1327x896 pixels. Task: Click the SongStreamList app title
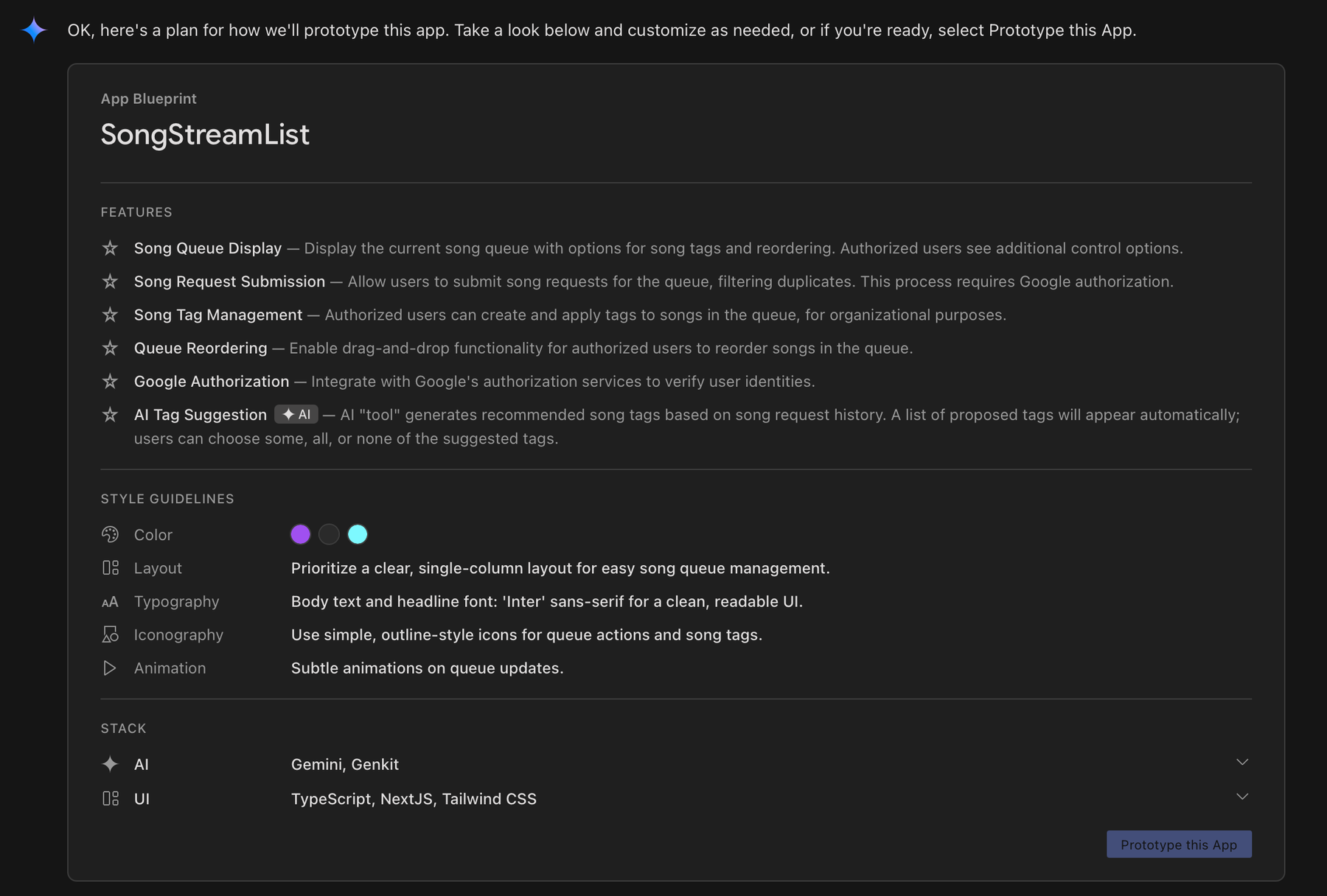pos(205,135)
